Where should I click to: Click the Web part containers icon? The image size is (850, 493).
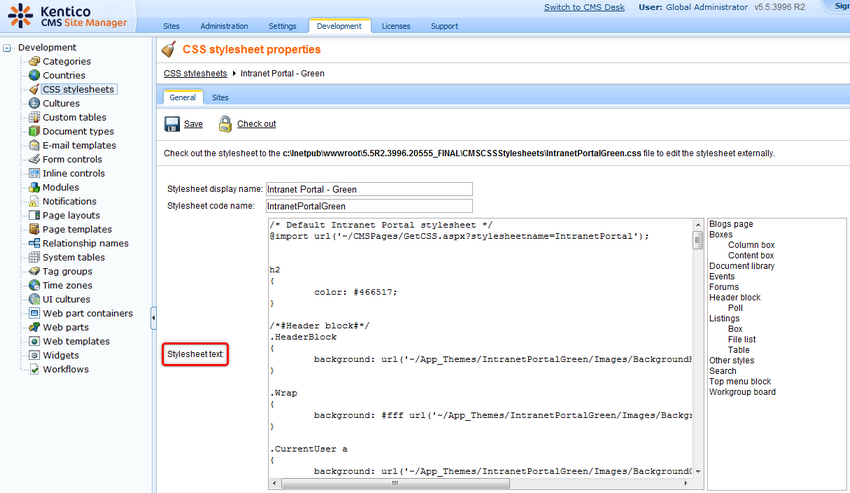(x=34, y=313)
